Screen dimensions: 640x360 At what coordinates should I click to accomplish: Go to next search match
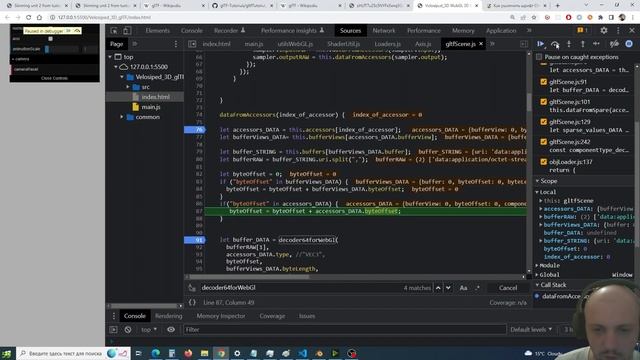(448, 288)
